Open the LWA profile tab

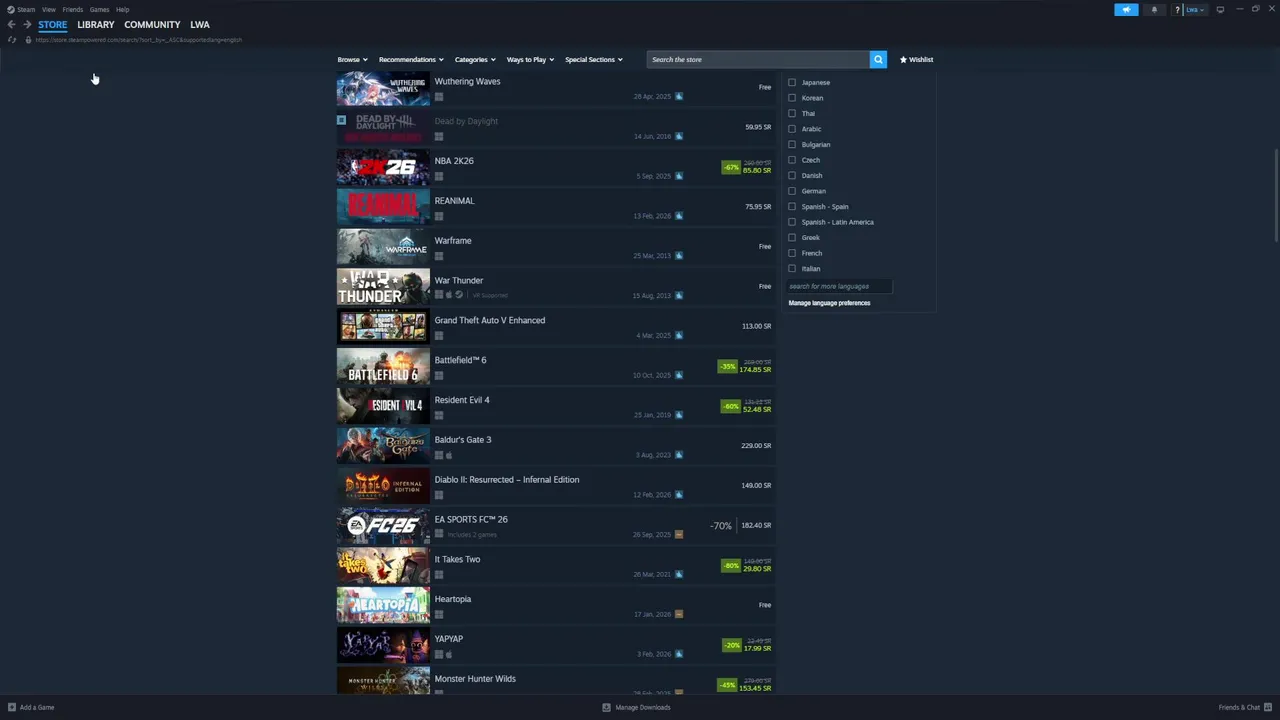click(x=200, y=24)
